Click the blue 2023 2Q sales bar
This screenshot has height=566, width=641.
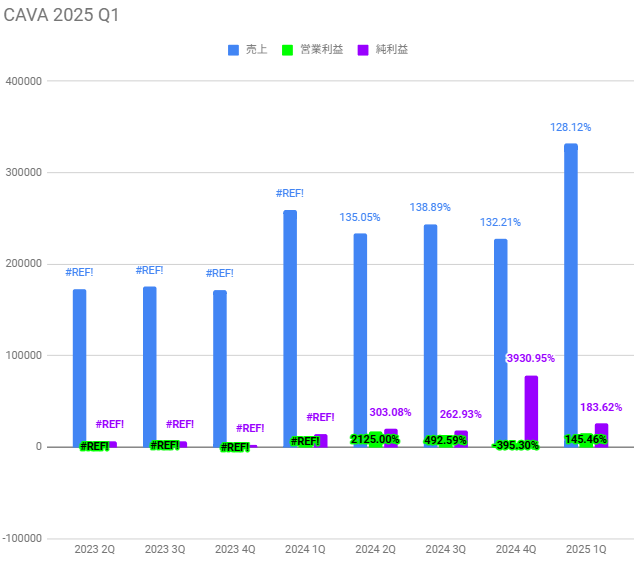80,368
